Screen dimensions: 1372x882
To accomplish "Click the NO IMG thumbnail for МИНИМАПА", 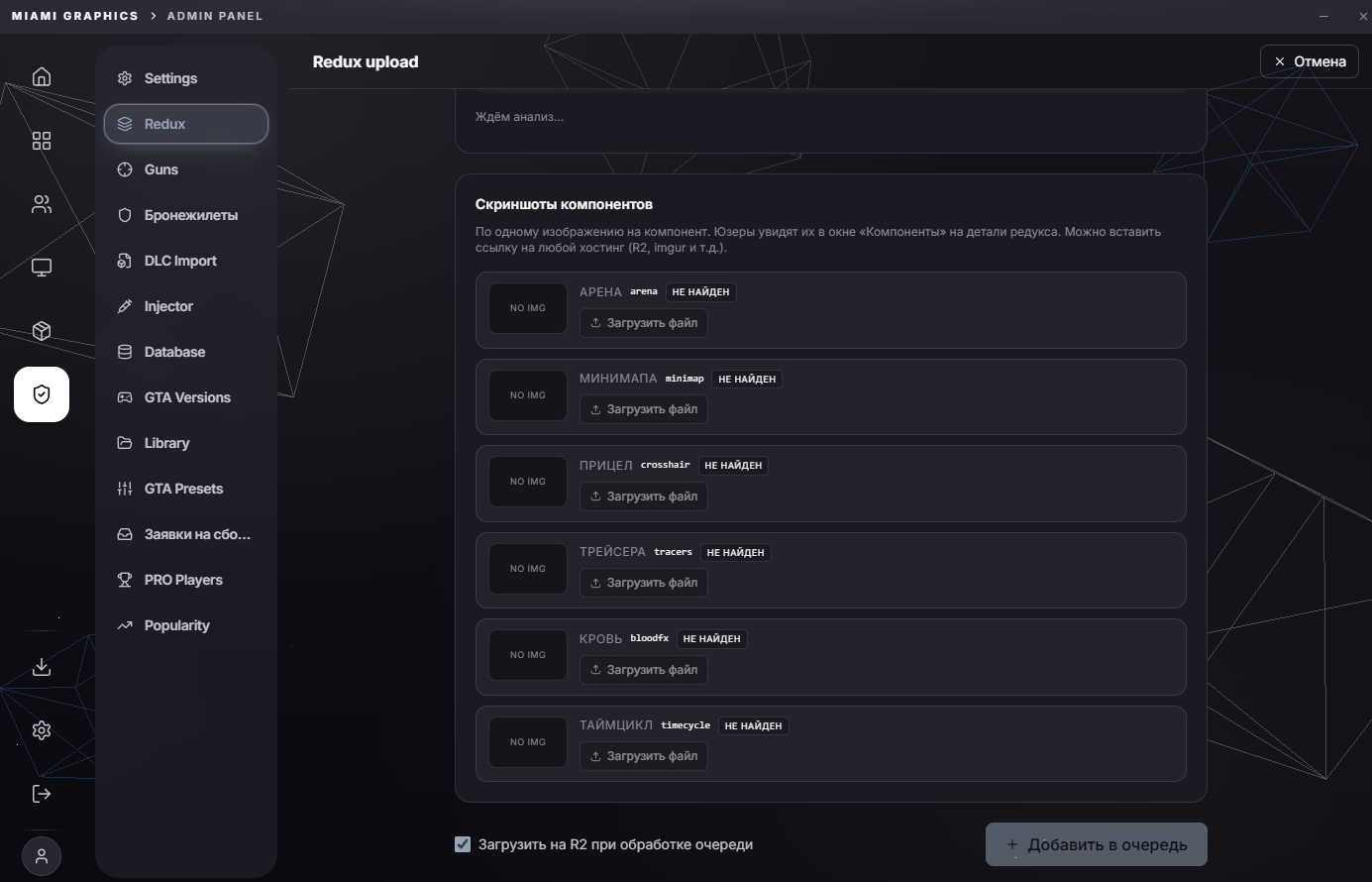I will 528,394.
